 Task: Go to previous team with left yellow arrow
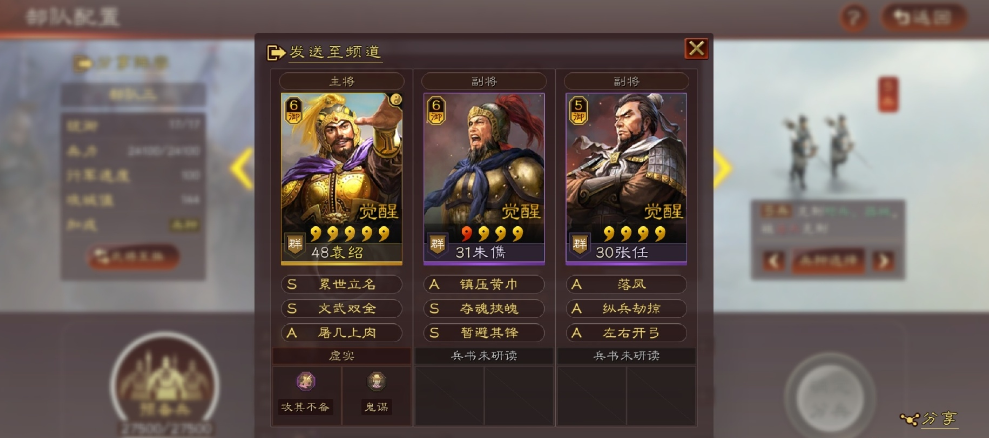point(241,169)
